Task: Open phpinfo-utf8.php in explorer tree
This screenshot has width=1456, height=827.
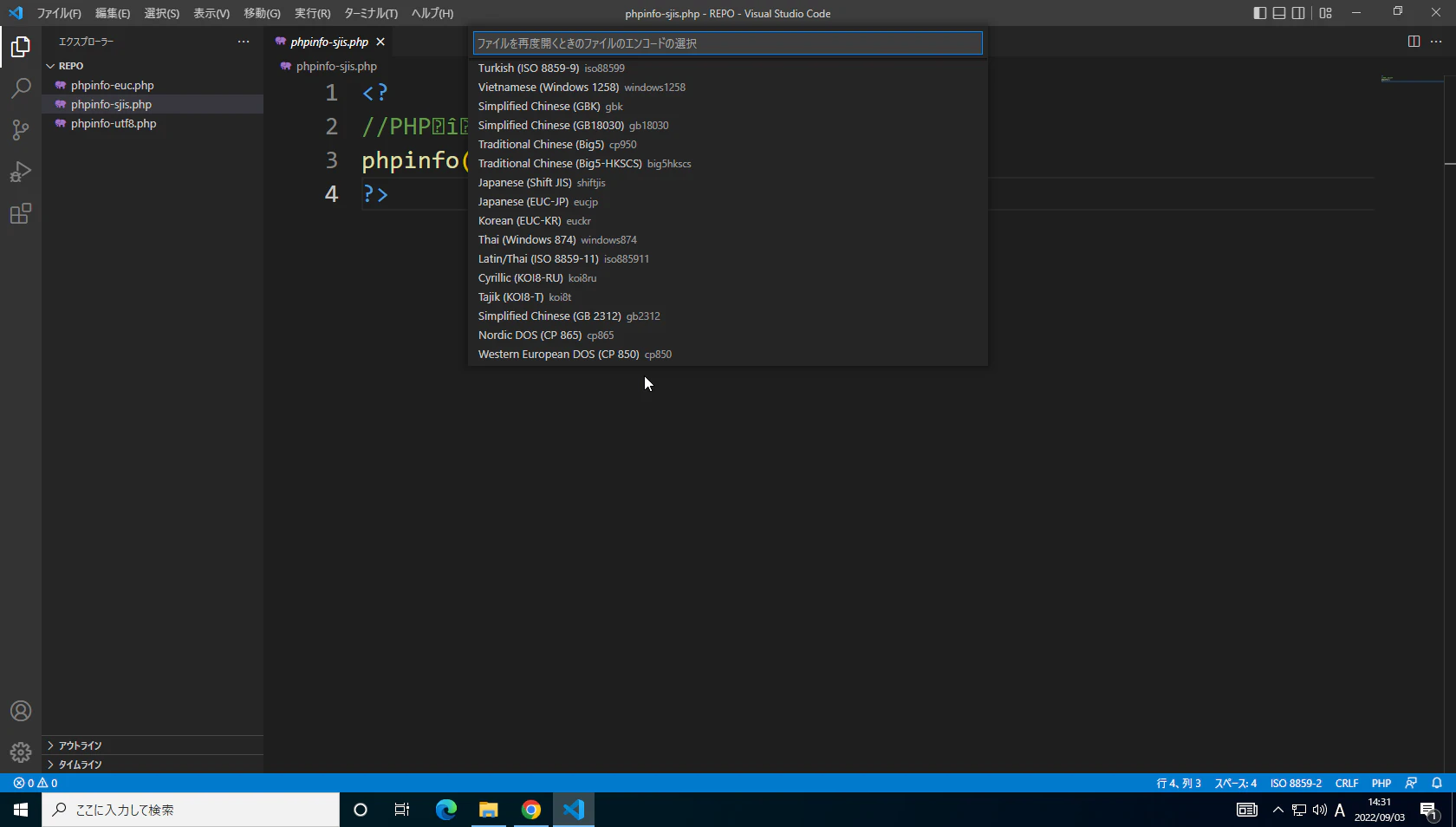Action: click(153, 123)
